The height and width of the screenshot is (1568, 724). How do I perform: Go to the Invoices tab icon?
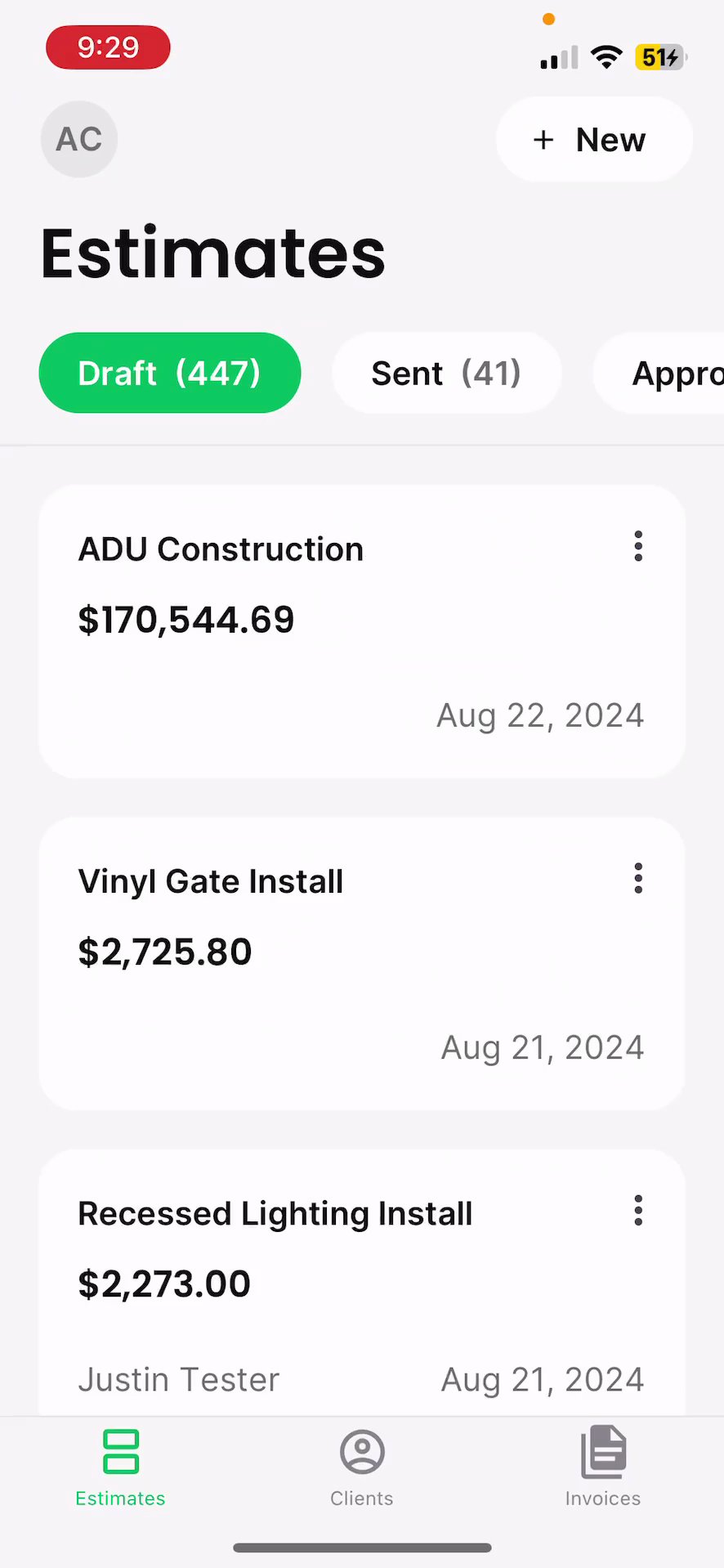coord(603,1452)
